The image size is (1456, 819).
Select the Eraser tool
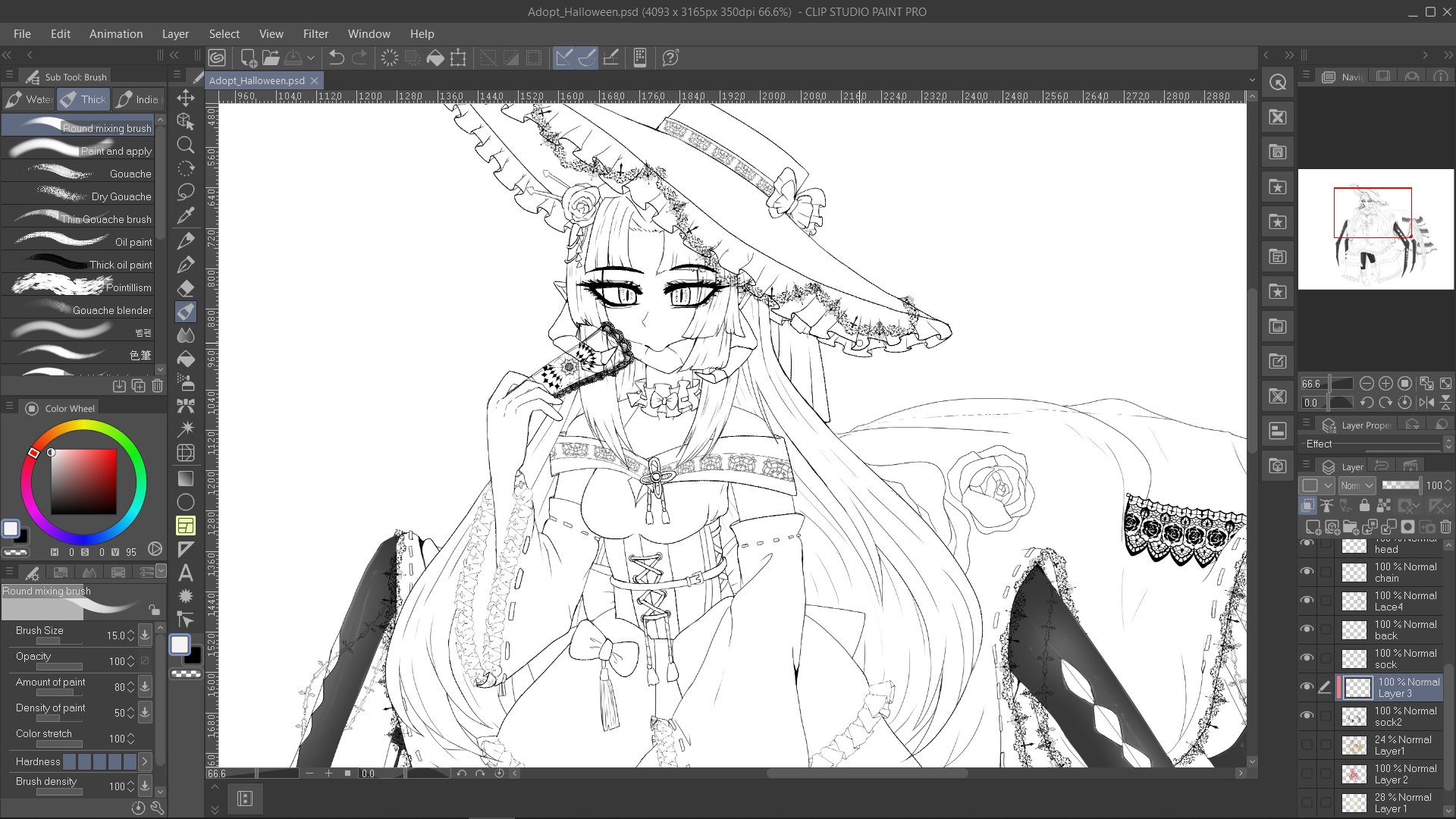pyautogui.click(x=186, y=288)
